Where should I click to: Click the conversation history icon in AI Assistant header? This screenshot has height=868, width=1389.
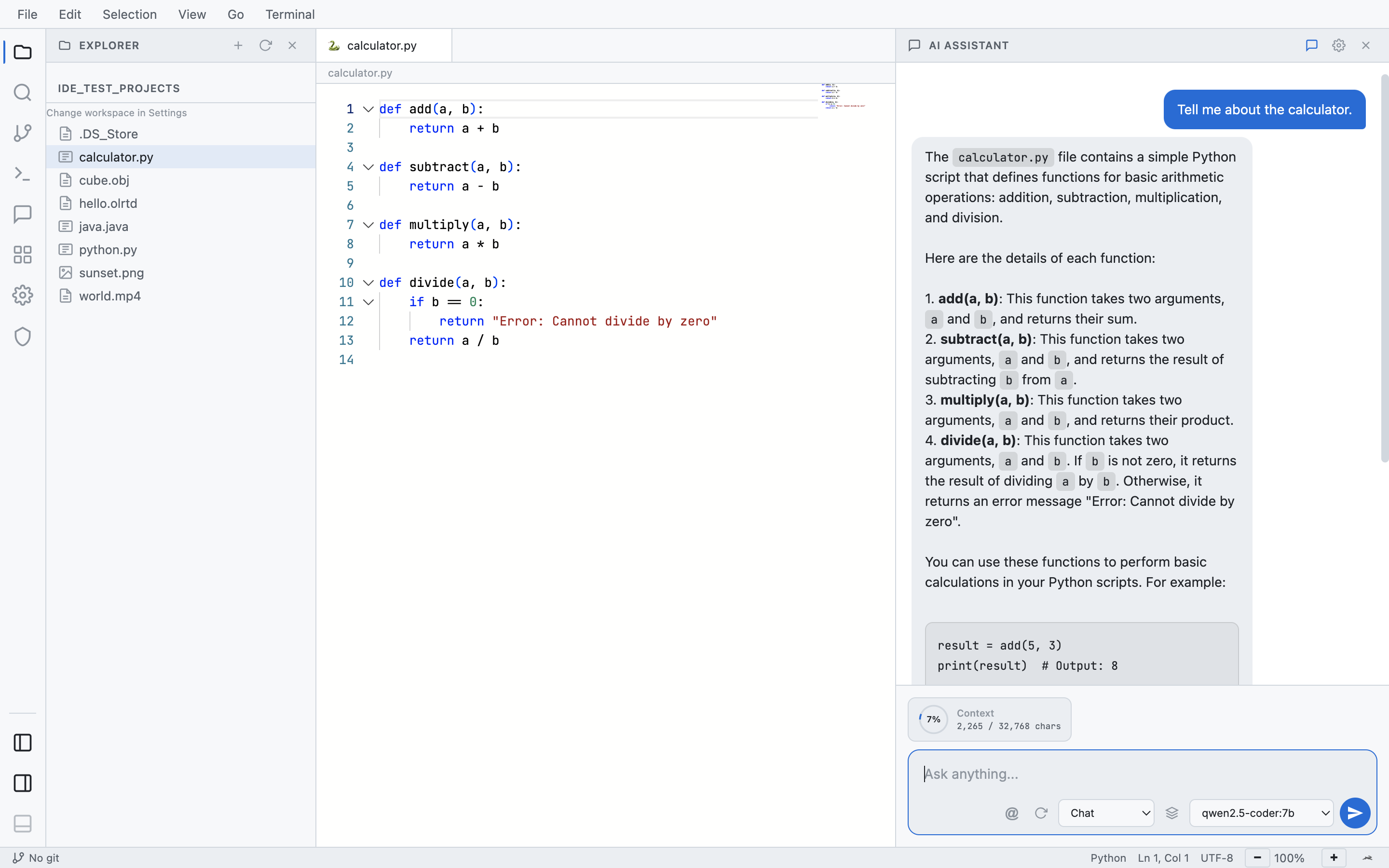click(1311, 45)
